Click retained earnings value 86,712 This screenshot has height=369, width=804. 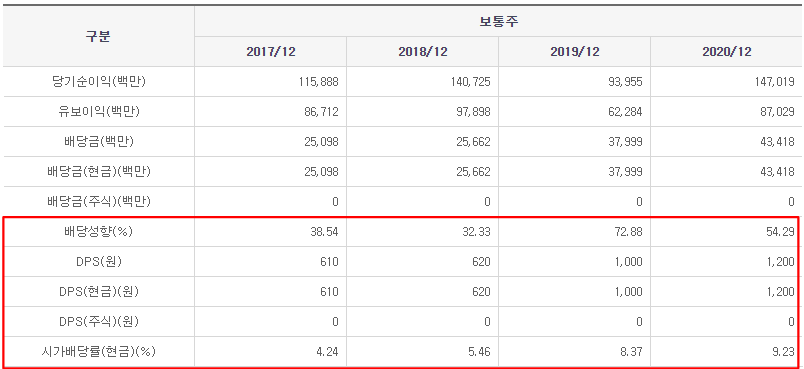tap(321, 112)
